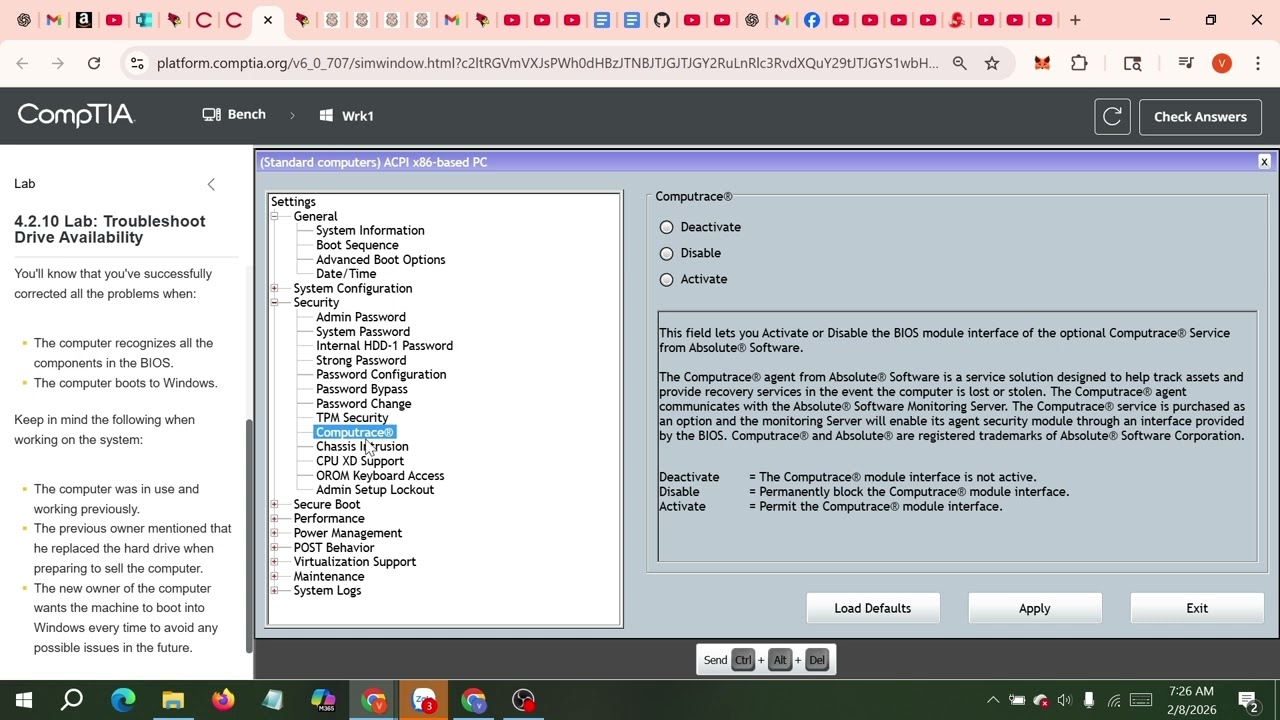
Task: Go to Bench view in breadcrumb
Action: click(x=234, y=115)
